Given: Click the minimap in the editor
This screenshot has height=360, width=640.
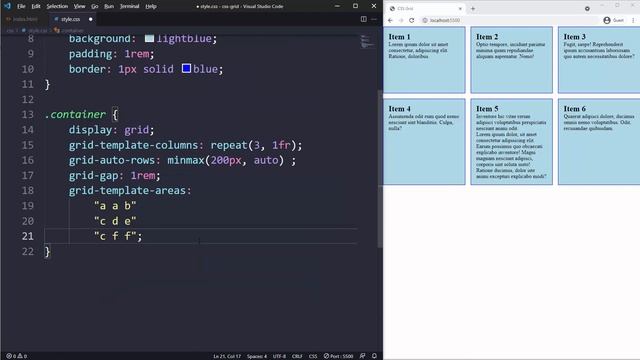Looking at the screenshot, I should pos(367,42).
